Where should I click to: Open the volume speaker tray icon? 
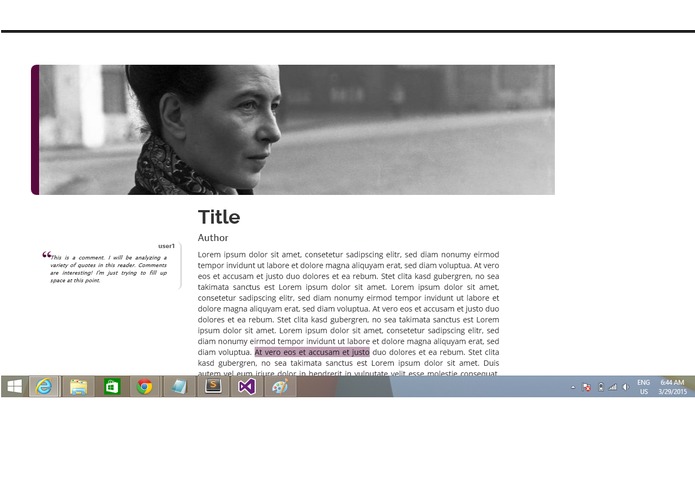tap(625, 387)
